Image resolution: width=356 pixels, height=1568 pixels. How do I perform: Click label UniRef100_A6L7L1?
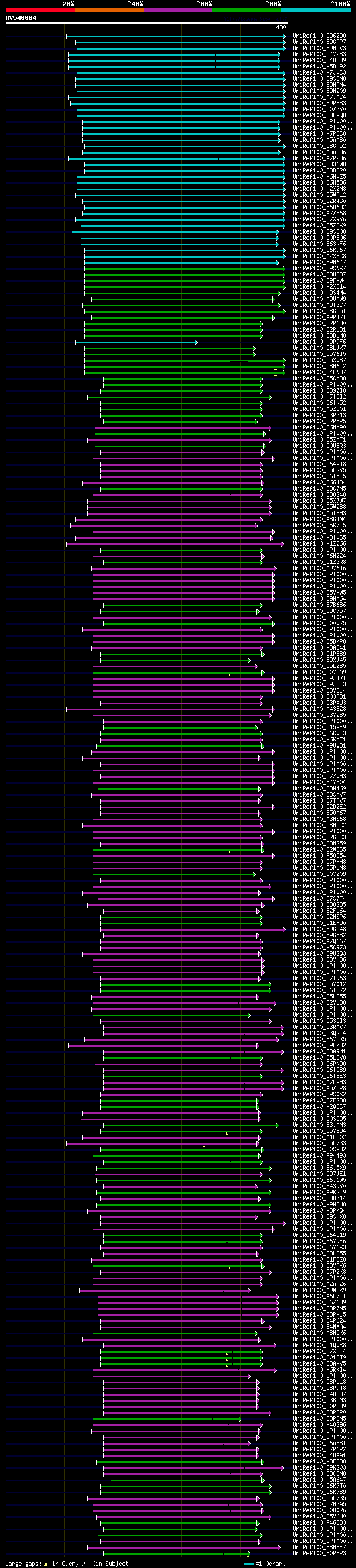(319, 1296)
